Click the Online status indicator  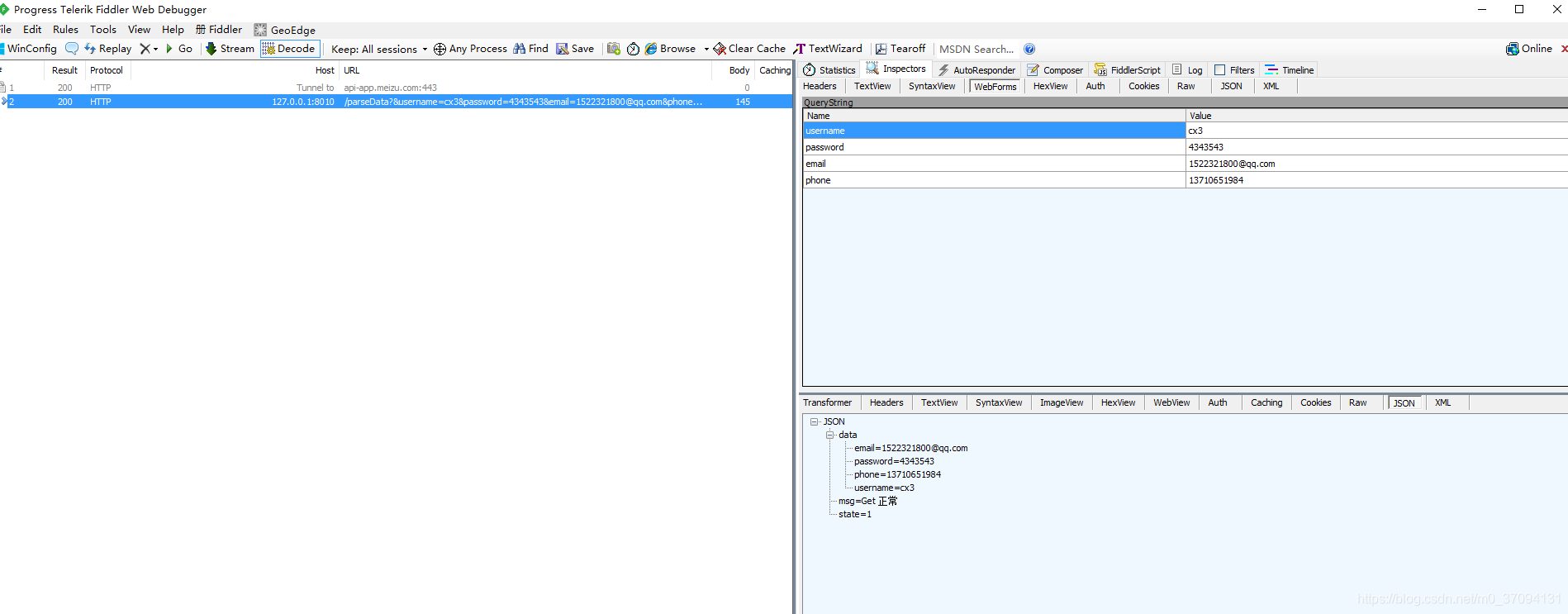pyautogui.click(x=1529, y=49)
